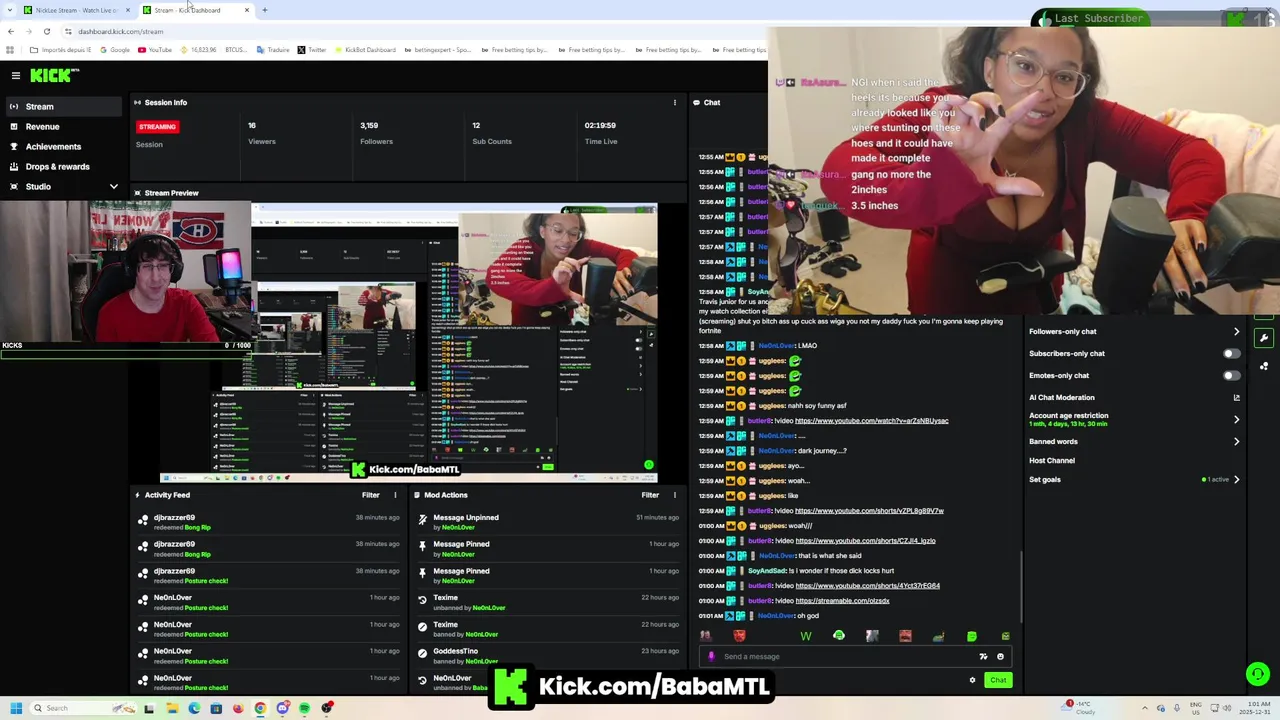
Task: Open the Windows Start menu
Action: pyautogui.click(x=15, y=708)
